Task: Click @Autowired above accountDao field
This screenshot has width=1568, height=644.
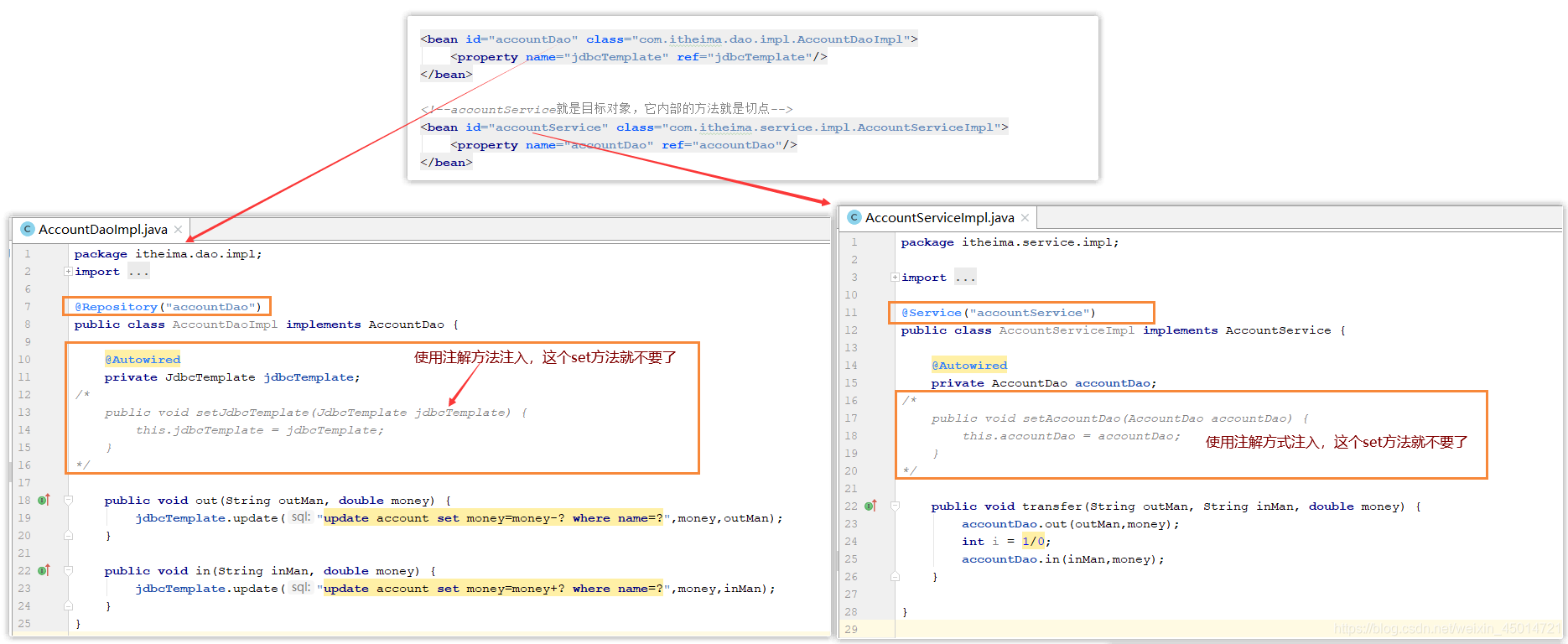Action: click(x=969, y=366)
